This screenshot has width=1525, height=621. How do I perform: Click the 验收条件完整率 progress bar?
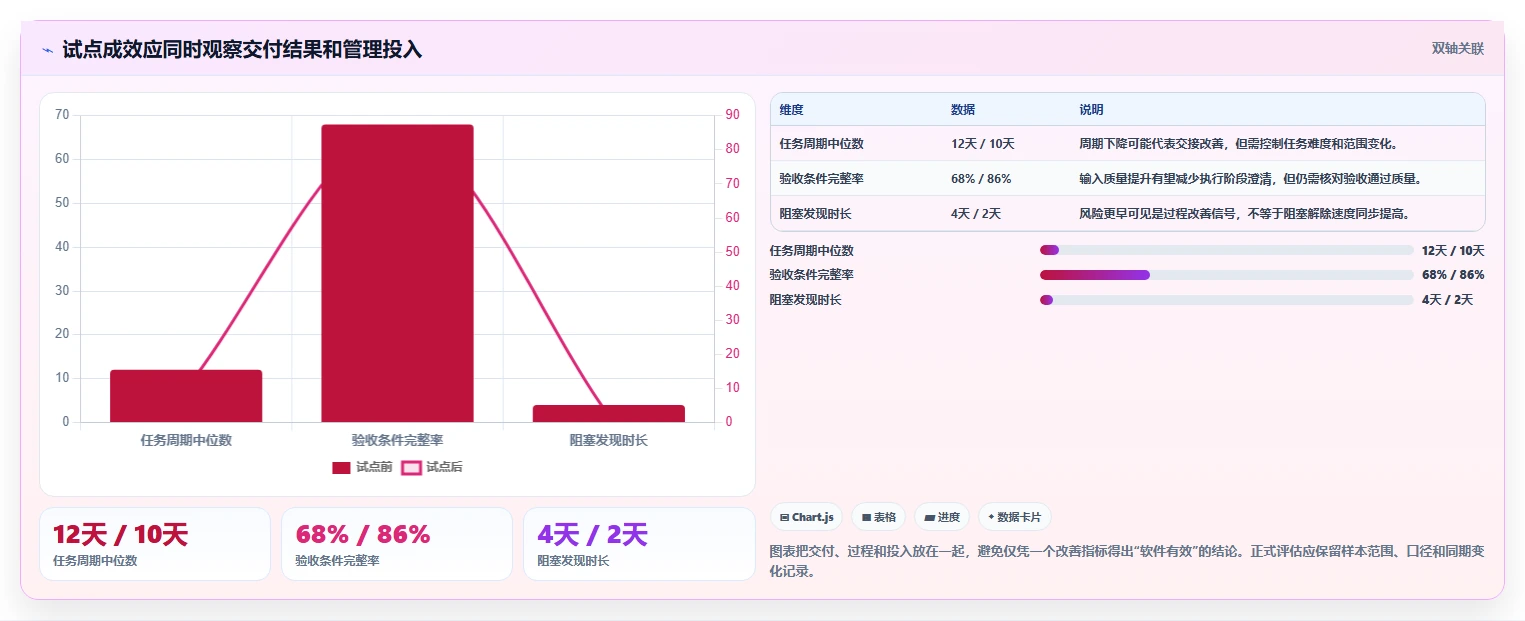[1226, 275]
